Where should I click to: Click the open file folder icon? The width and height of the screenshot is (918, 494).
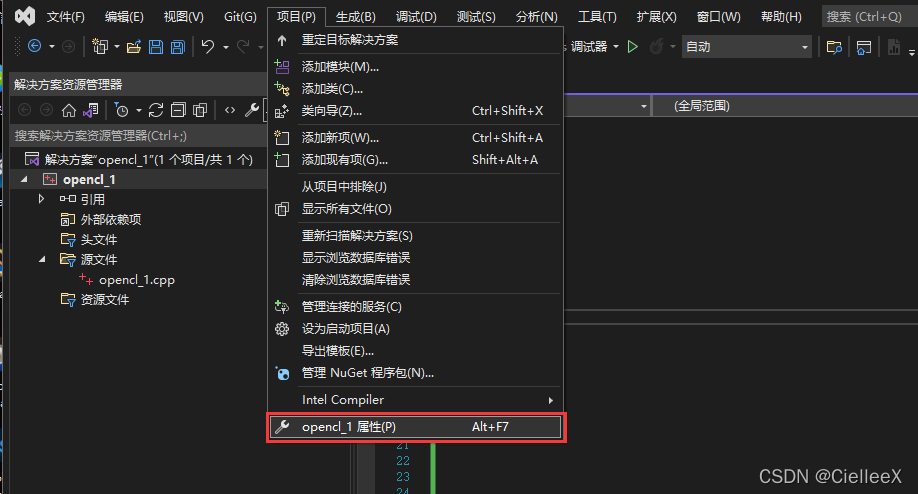[x=134, y=46]
